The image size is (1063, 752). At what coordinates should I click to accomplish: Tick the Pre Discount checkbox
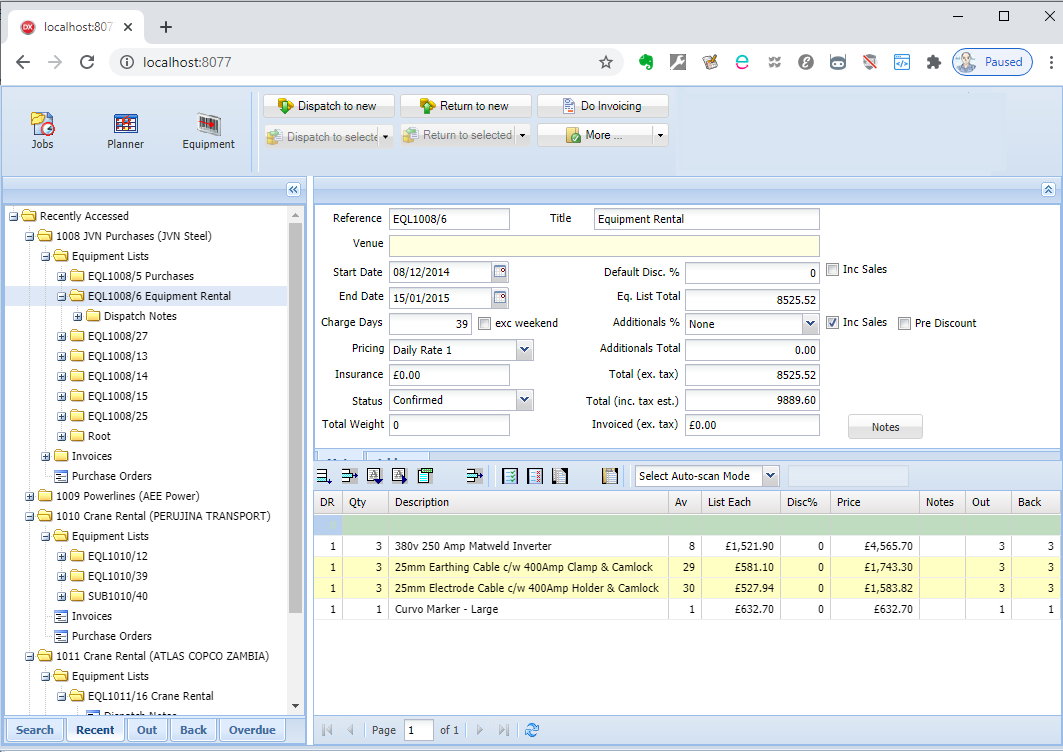tap(904, 323)
